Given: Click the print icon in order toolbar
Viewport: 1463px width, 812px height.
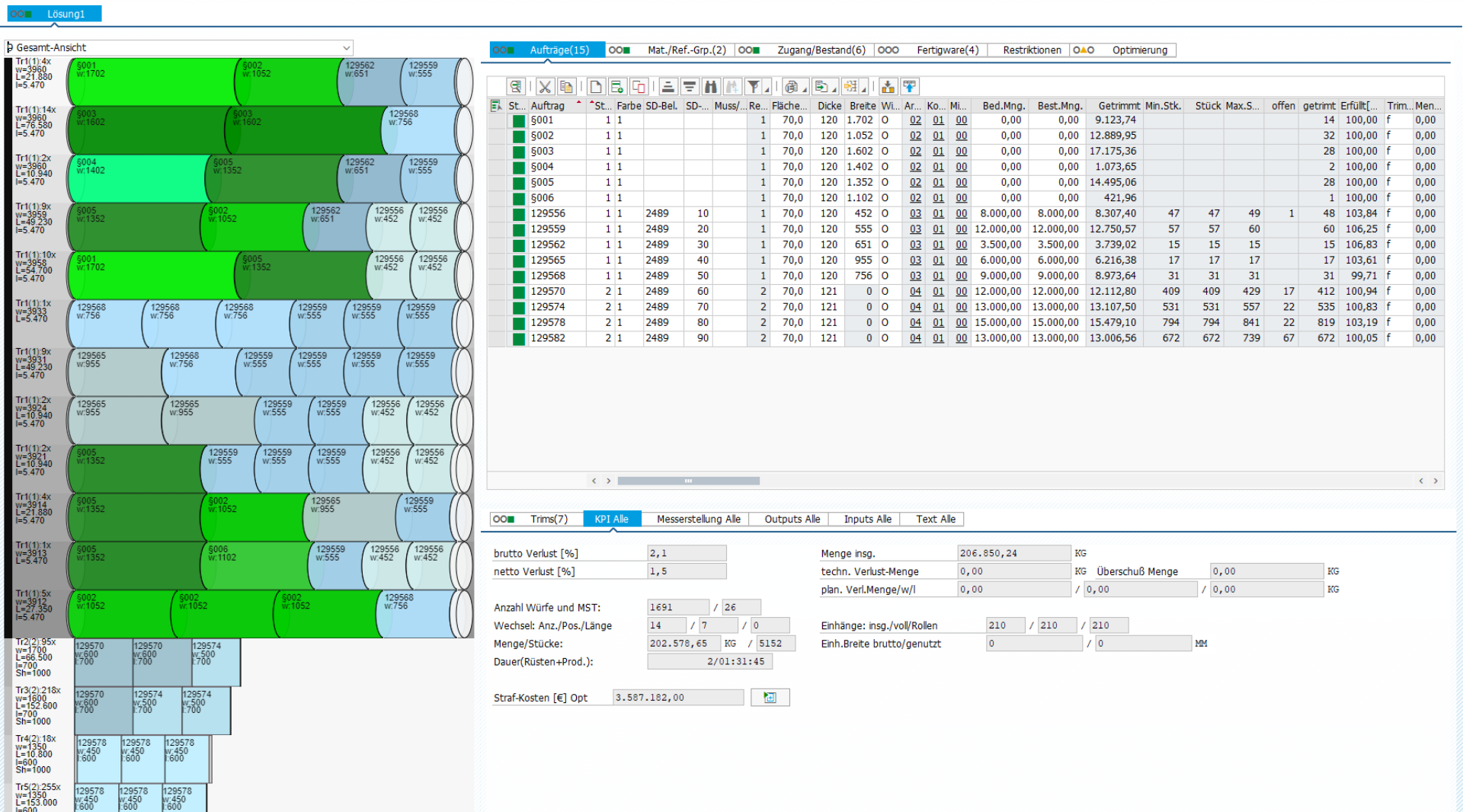Looking at the screenshot, I should [x=792, y=87].
